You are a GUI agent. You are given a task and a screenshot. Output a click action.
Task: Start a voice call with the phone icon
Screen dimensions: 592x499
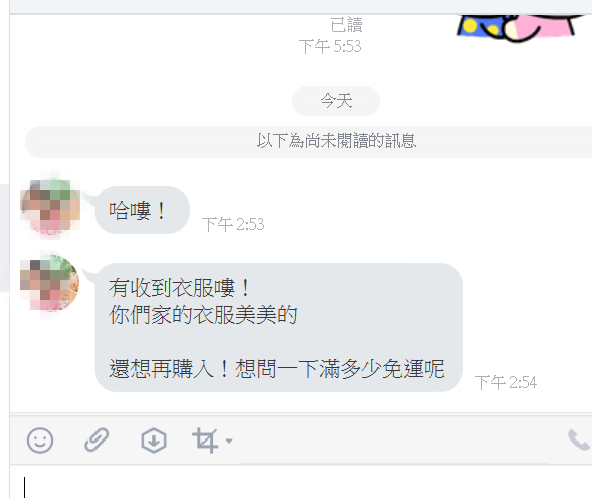click(x=579, y=440)
